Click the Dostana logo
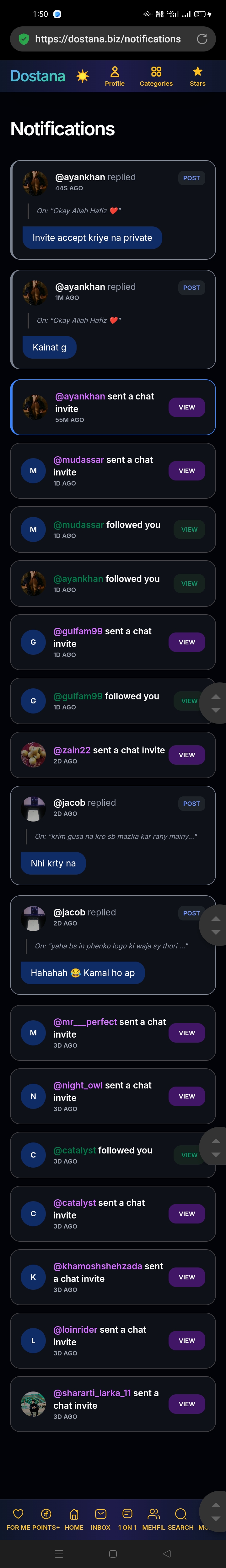Screen dimensions: 226x1568 tap(38, 76)
